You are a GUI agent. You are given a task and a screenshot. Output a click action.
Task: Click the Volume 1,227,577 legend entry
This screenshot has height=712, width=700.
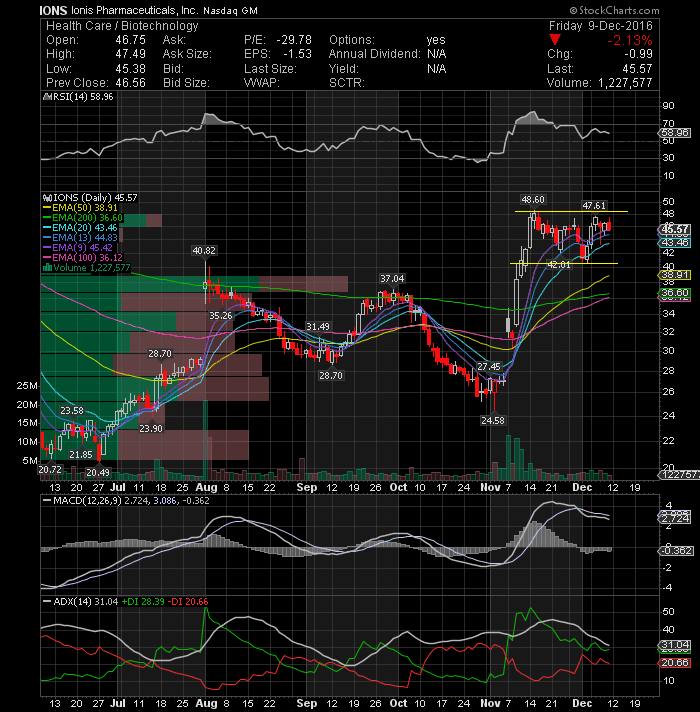tap(87, 267)
